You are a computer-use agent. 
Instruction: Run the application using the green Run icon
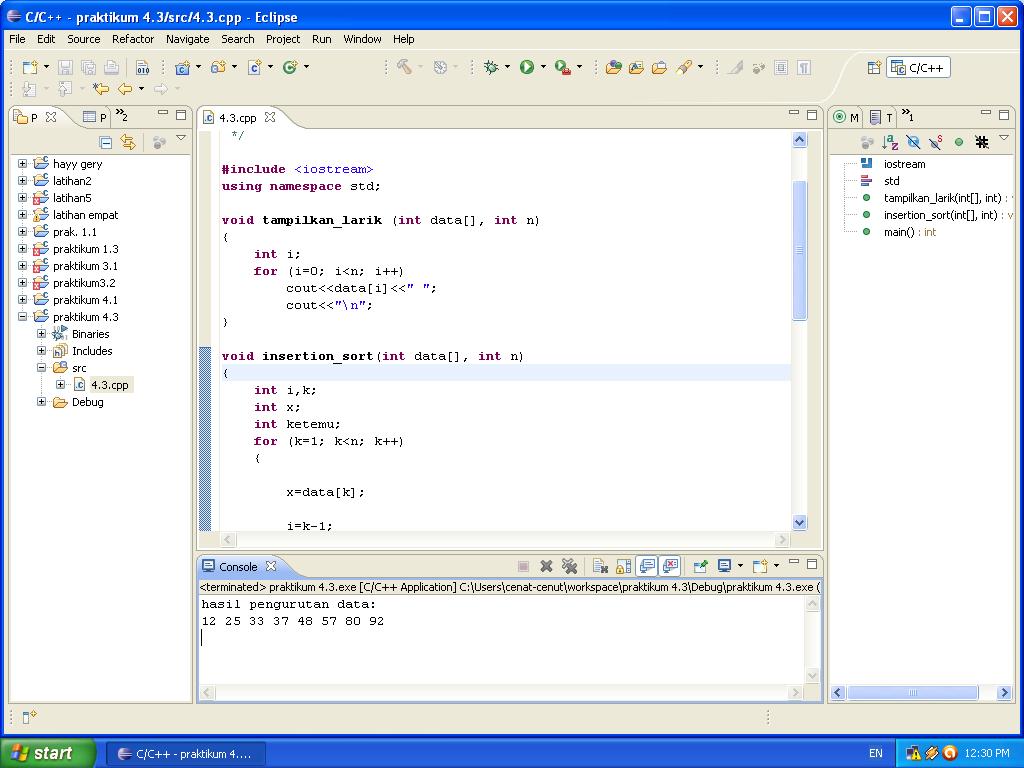click(x=529, y=67)
